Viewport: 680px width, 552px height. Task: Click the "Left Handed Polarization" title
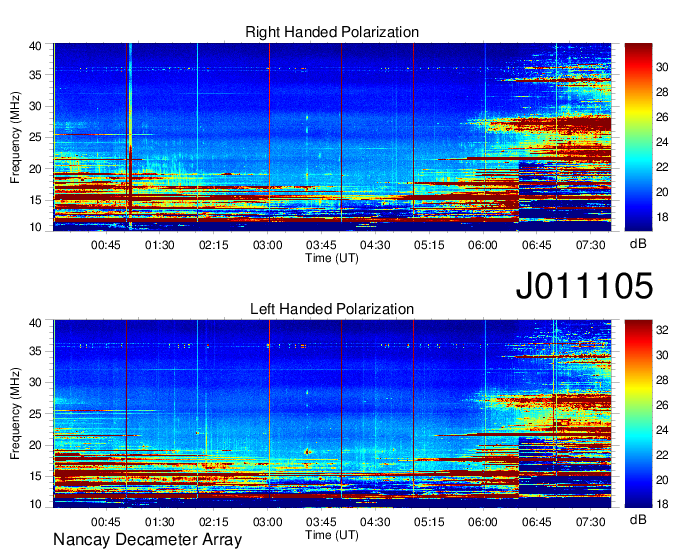pos(332,309)
